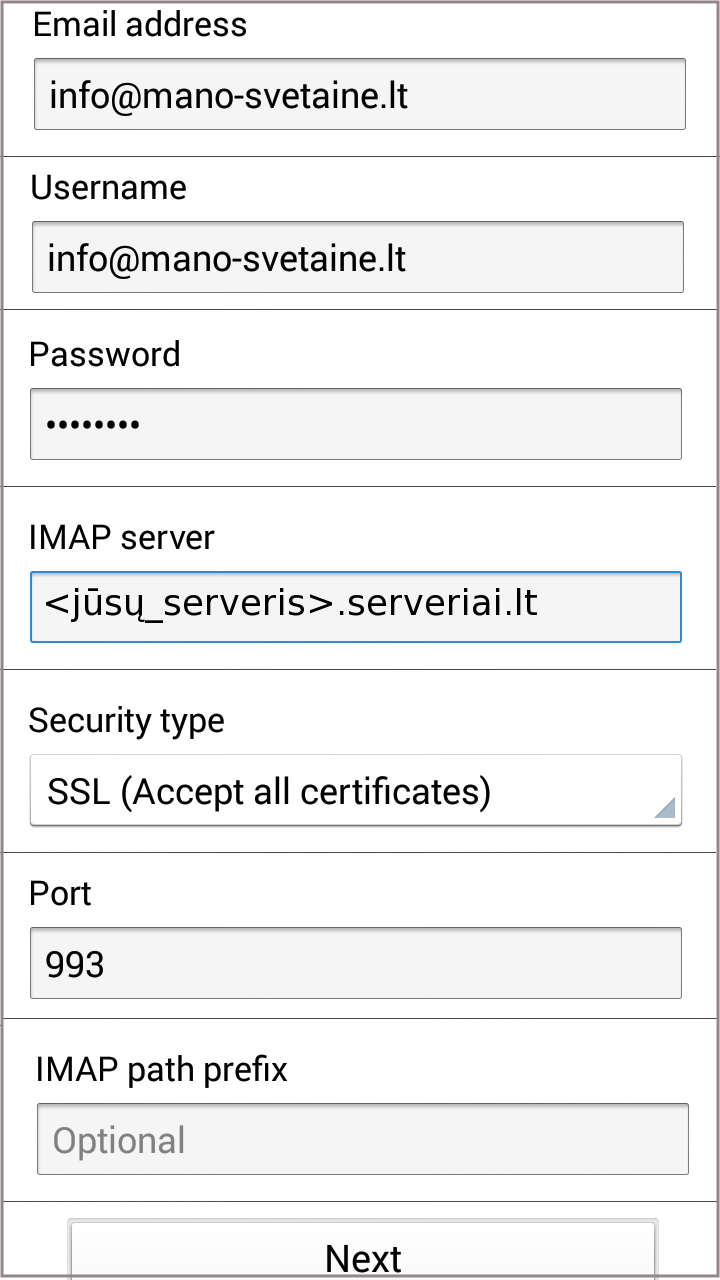
Task: Click the "Email address" label
Action: [140, 24]
